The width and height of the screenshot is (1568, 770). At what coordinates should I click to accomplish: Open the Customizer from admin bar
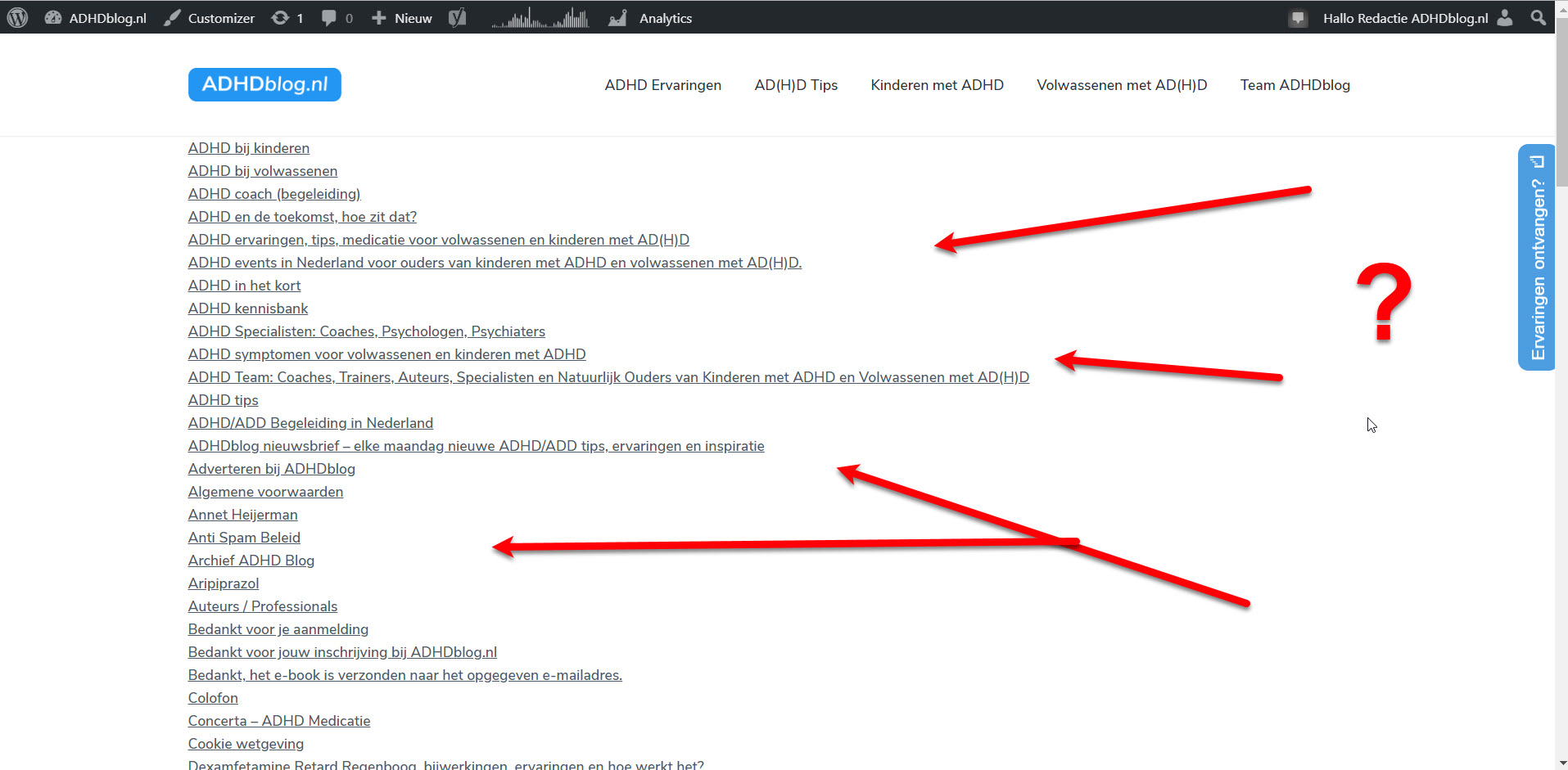click(209, 17)
